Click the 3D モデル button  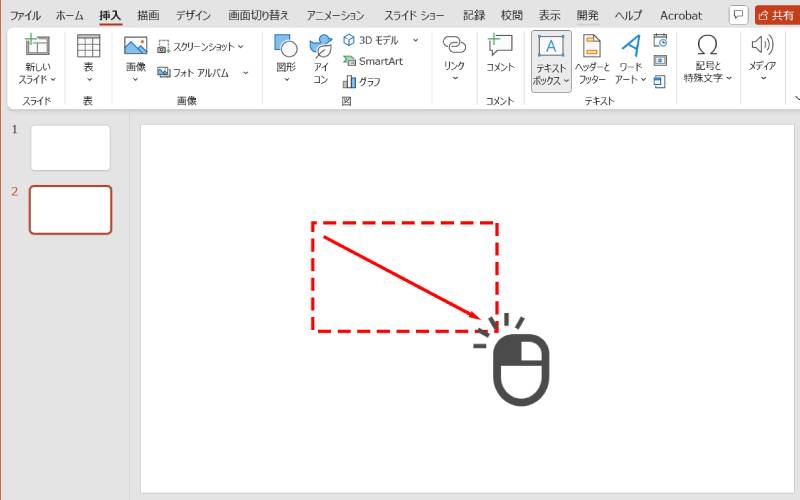pyautogui.click(x=371, y=40)
